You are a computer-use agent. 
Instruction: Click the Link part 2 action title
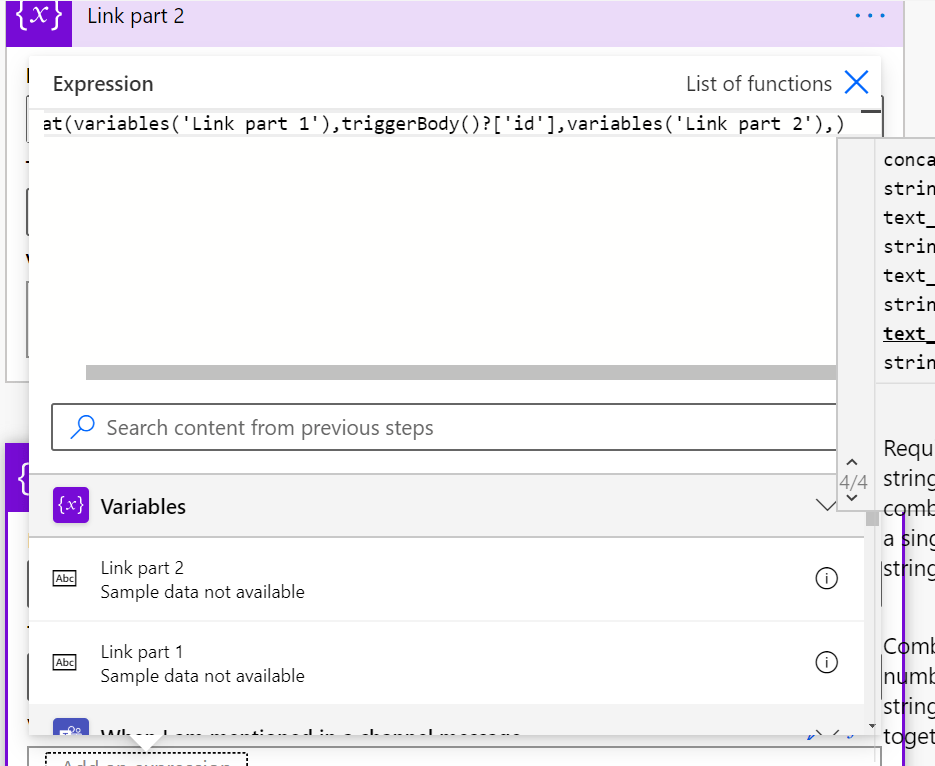click(x=136, y=17)
